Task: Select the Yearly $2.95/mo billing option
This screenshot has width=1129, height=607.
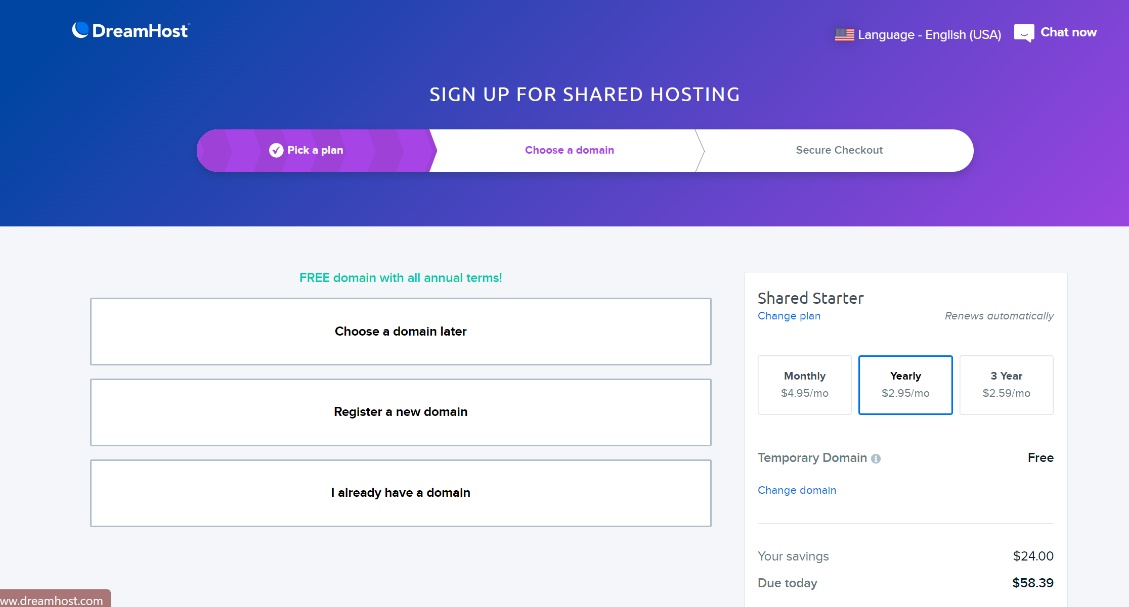Action: (x=905, y=385)
